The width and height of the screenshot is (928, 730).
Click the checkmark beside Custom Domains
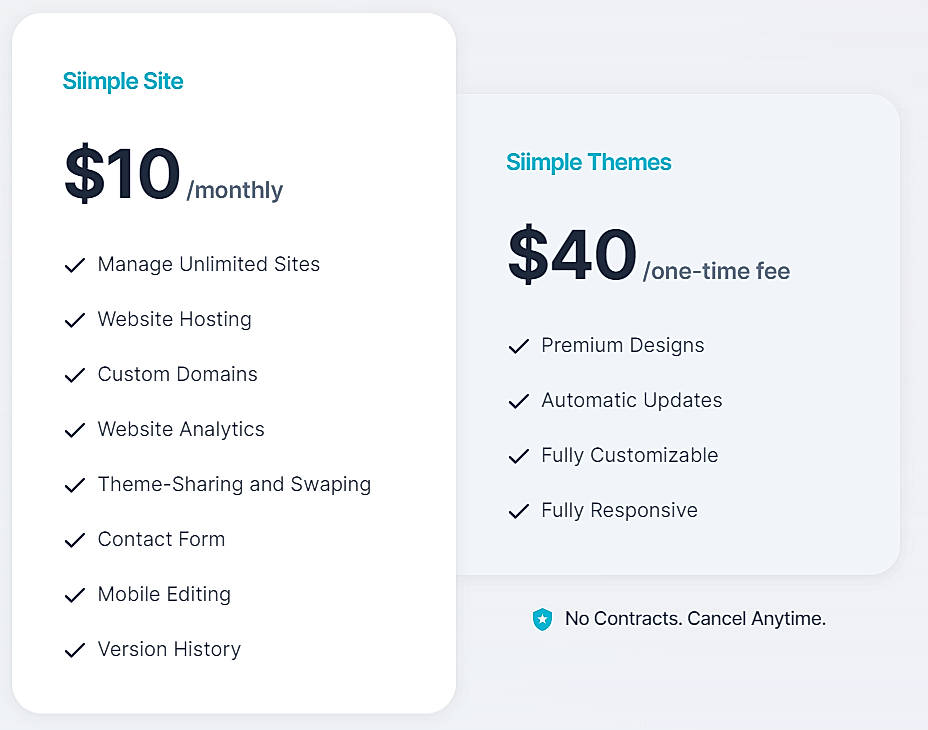[75, 375]
